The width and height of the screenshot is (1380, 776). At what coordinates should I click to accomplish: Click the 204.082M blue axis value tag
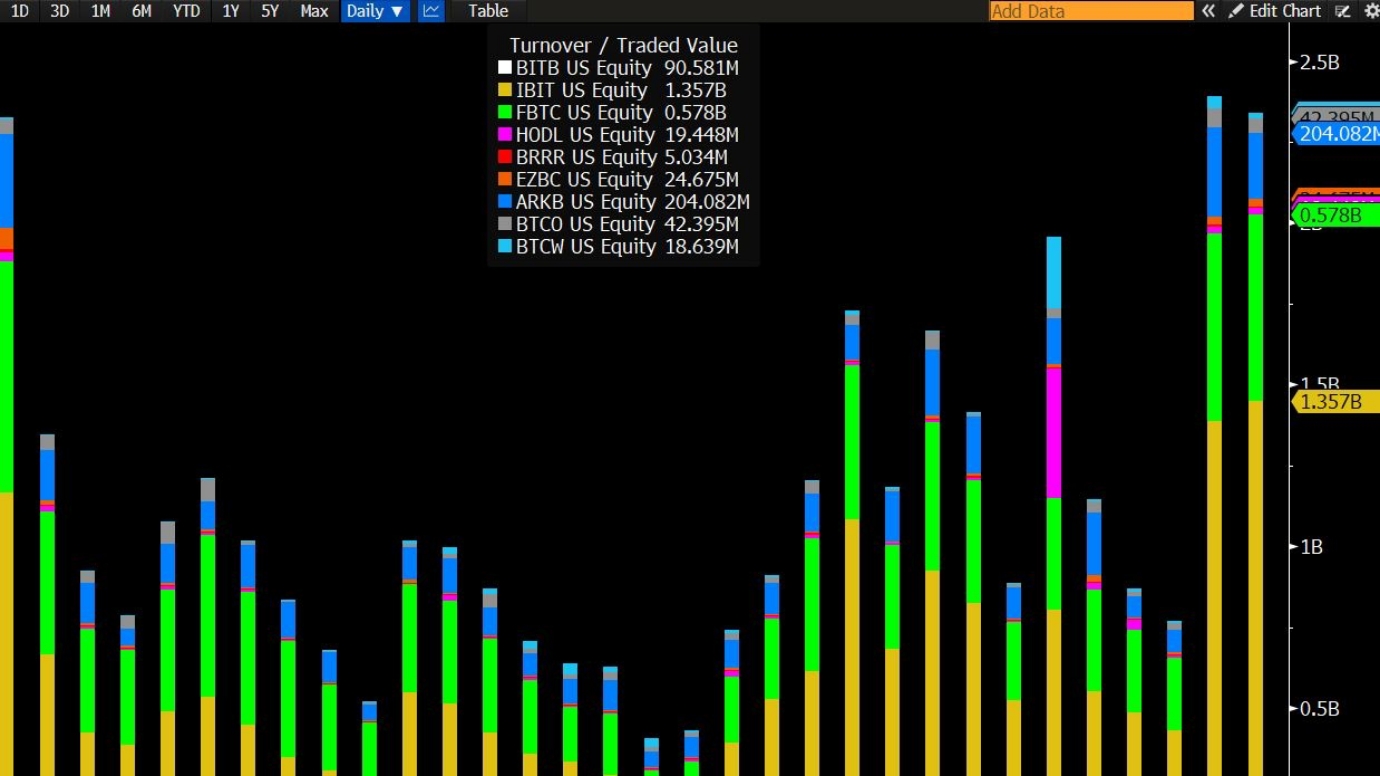[x=1336, y=134]
